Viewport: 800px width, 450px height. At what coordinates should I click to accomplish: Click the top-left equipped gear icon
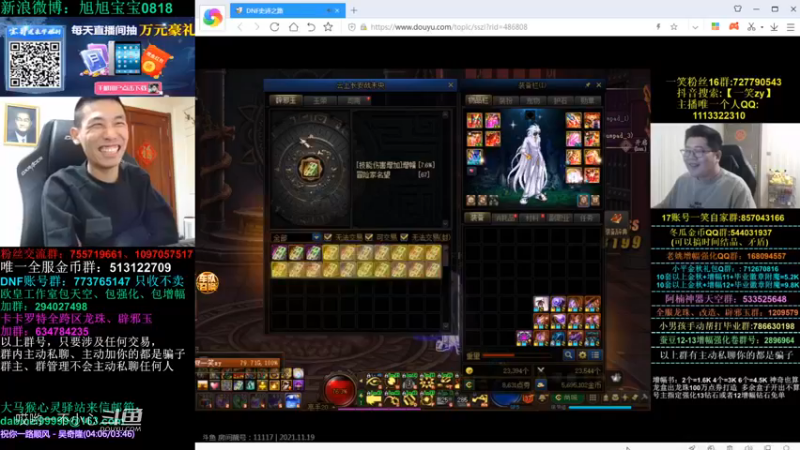coord(474,120)
